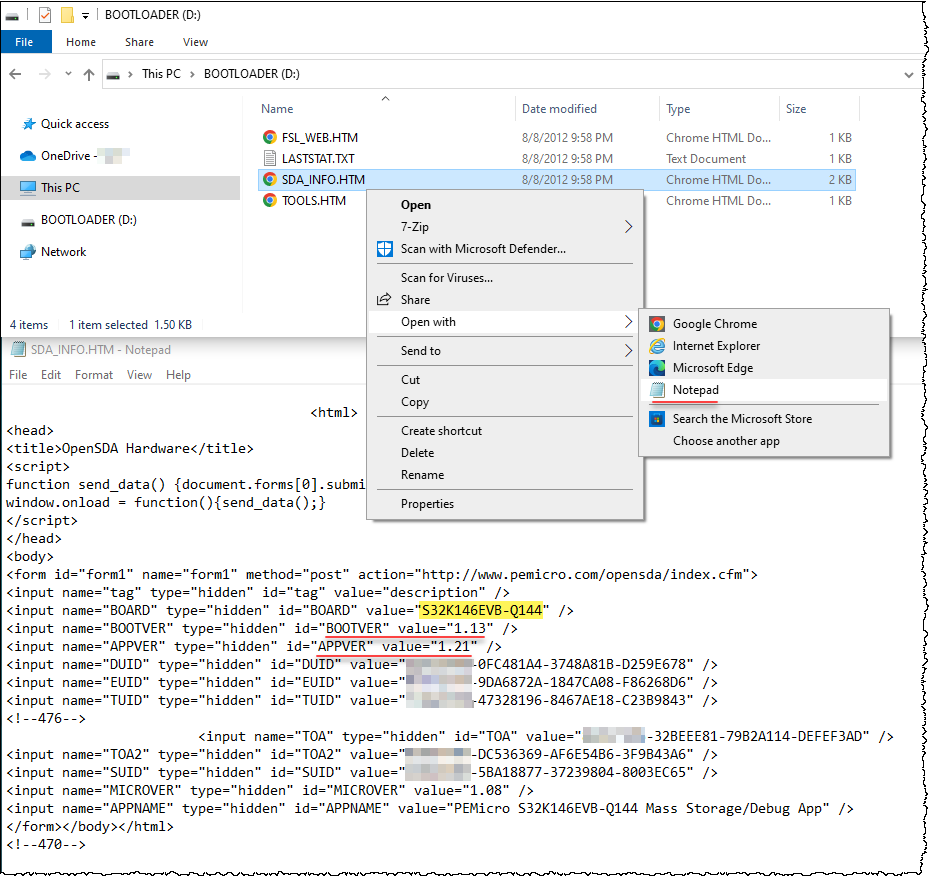
Task: Select Network in the sidebar
Action: click(62, 252)
